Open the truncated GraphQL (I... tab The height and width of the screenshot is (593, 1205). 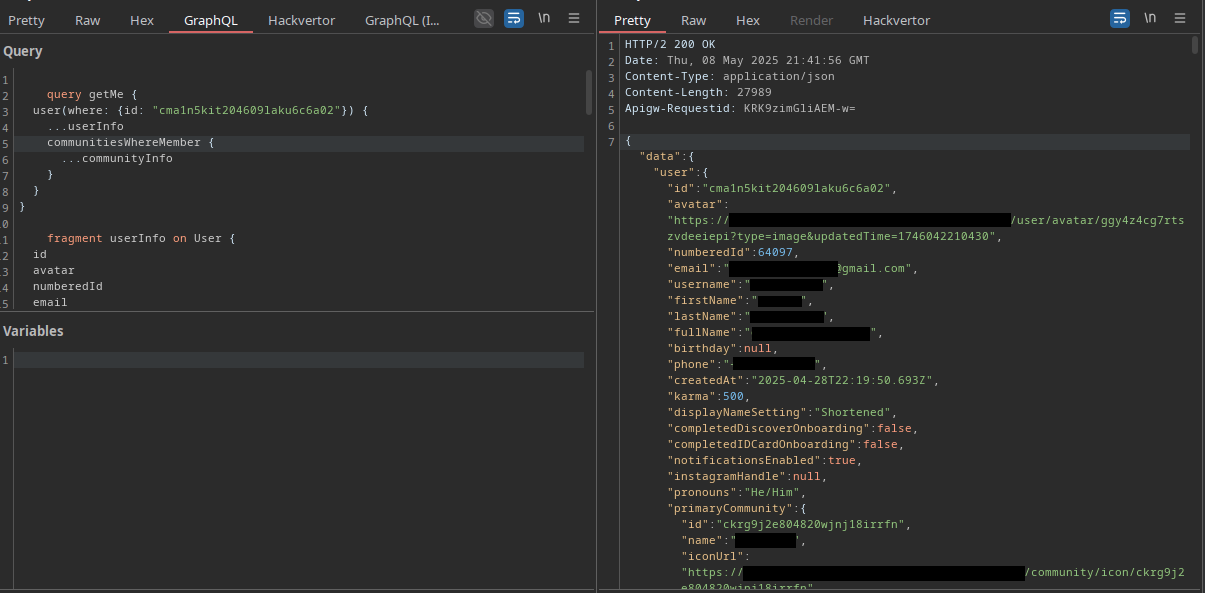point(402,20)
